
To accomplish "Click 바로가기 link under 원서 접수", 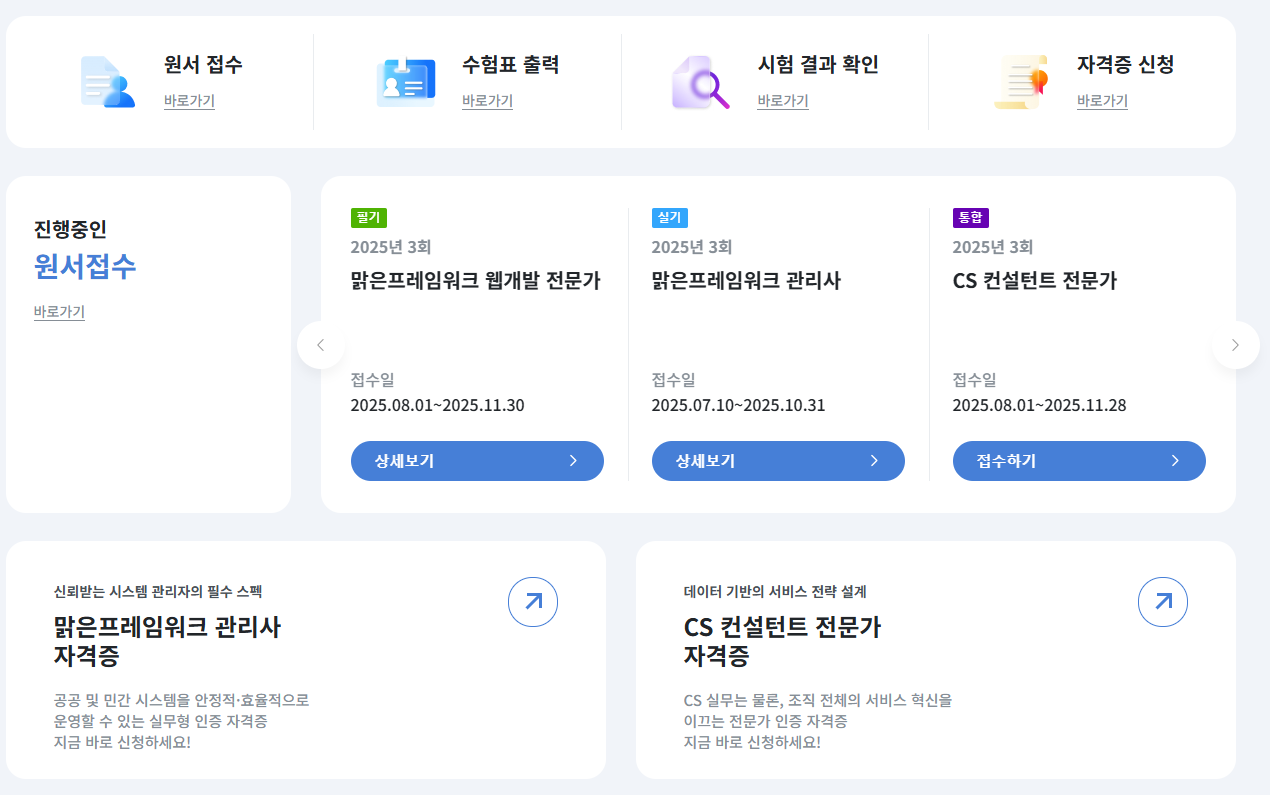I will pyautogui.click(x=189, y=101).
